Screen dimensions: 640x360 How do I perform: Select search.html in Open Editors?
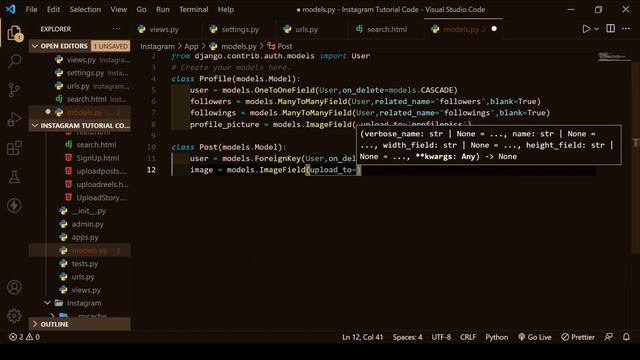(x=80, y=99)
